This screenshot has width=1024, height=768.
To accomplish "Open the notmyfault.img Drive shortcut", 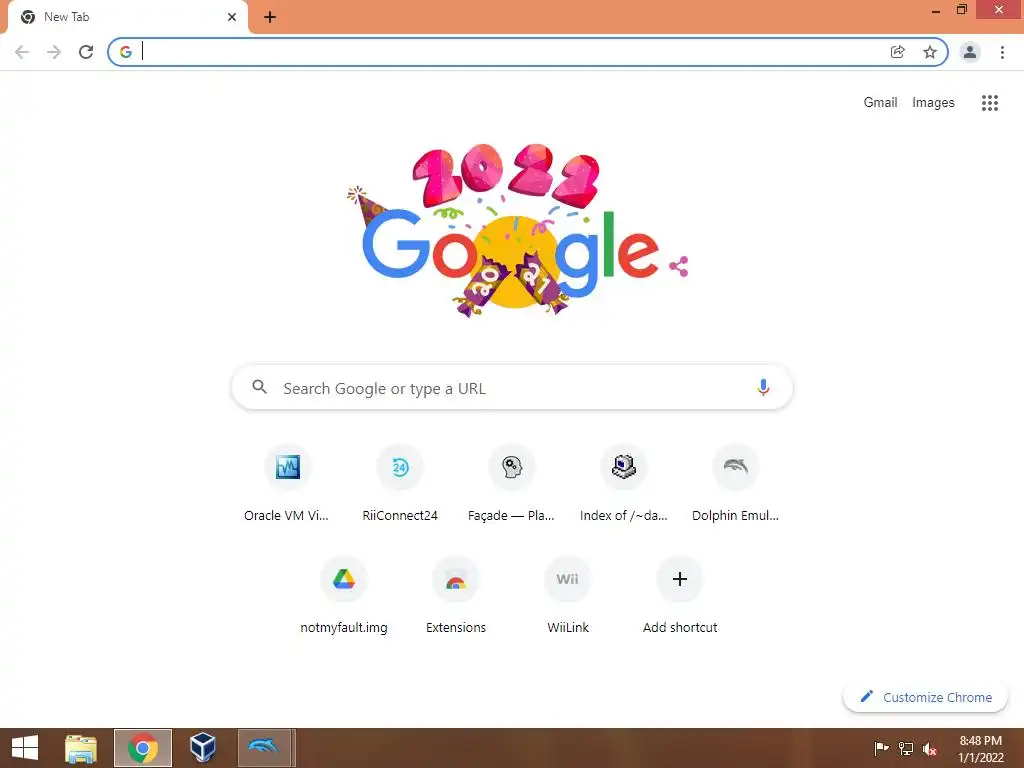I will point(344,597).
